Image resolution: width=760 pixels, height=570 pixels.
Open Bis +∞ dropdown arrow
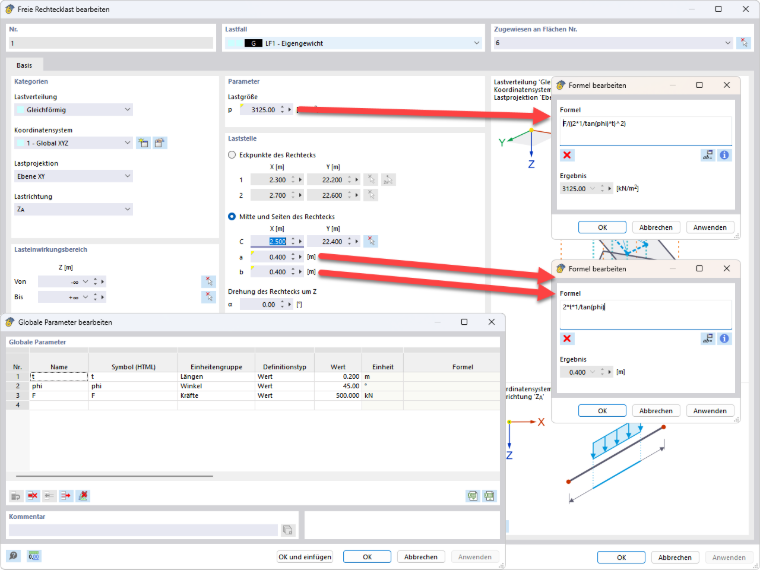(x=85, y=297)
